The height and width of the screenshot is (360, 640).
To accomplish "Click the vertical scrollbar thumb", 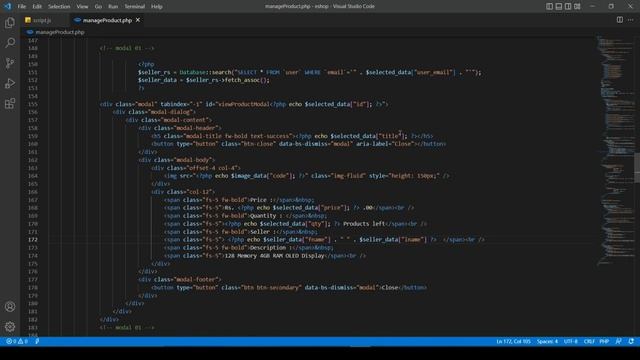I will pos(637,168).
